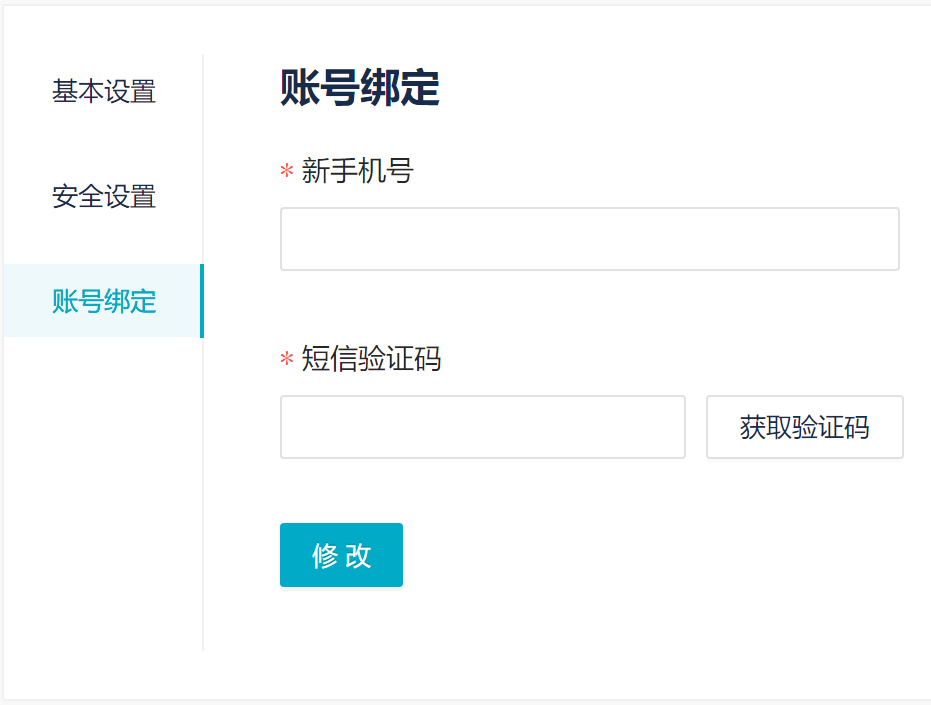Switch to the security settings section
The image size is (931, 705).
(x=104, y=197)
